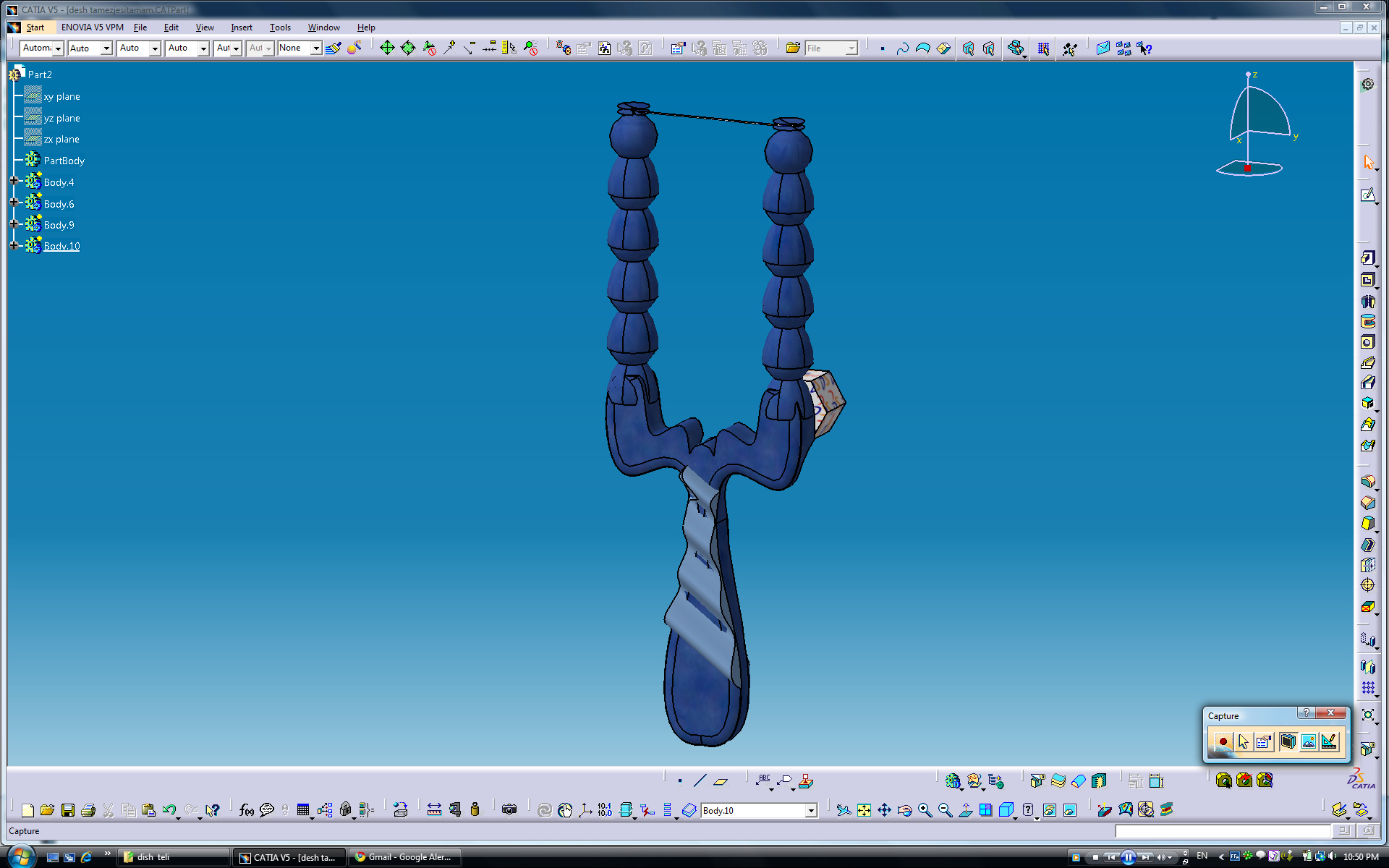1389x868 pixels.
Task: Click the Undo arrow icon
Action: click(169, 810)
